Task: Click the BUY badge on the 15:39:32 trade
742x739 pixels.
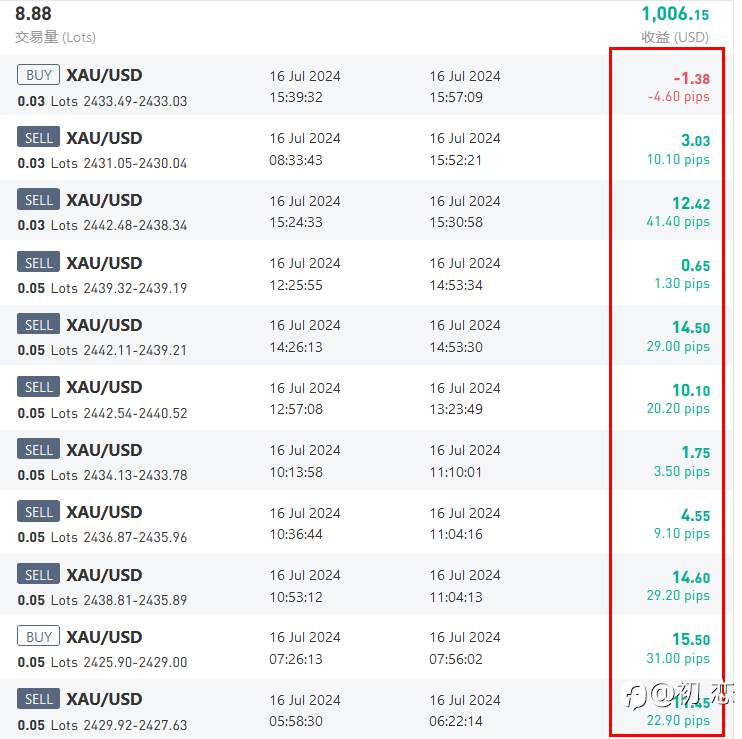Action: (38, 75)
